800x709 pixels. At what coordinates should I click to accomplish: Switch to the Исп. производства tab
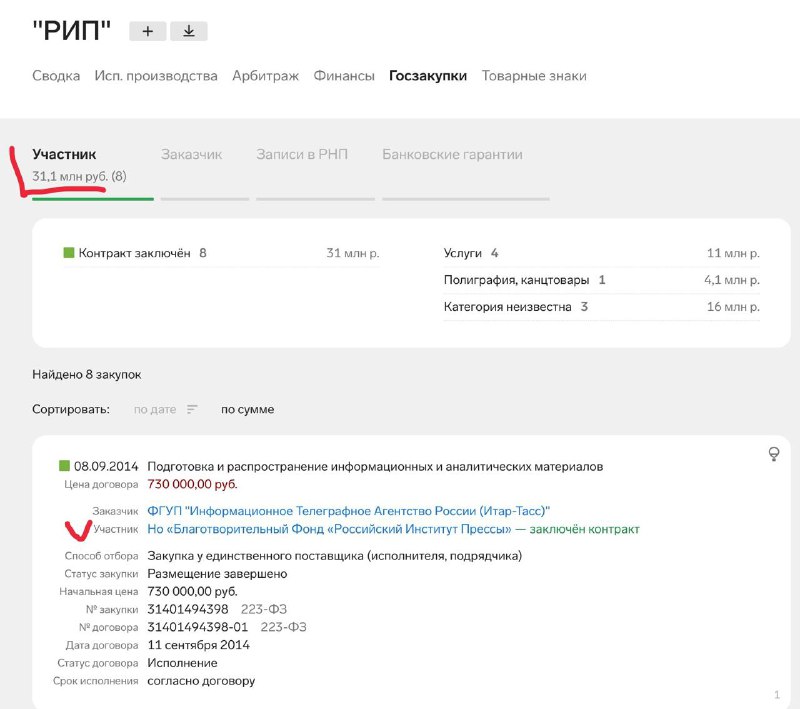tap(156, 75)
